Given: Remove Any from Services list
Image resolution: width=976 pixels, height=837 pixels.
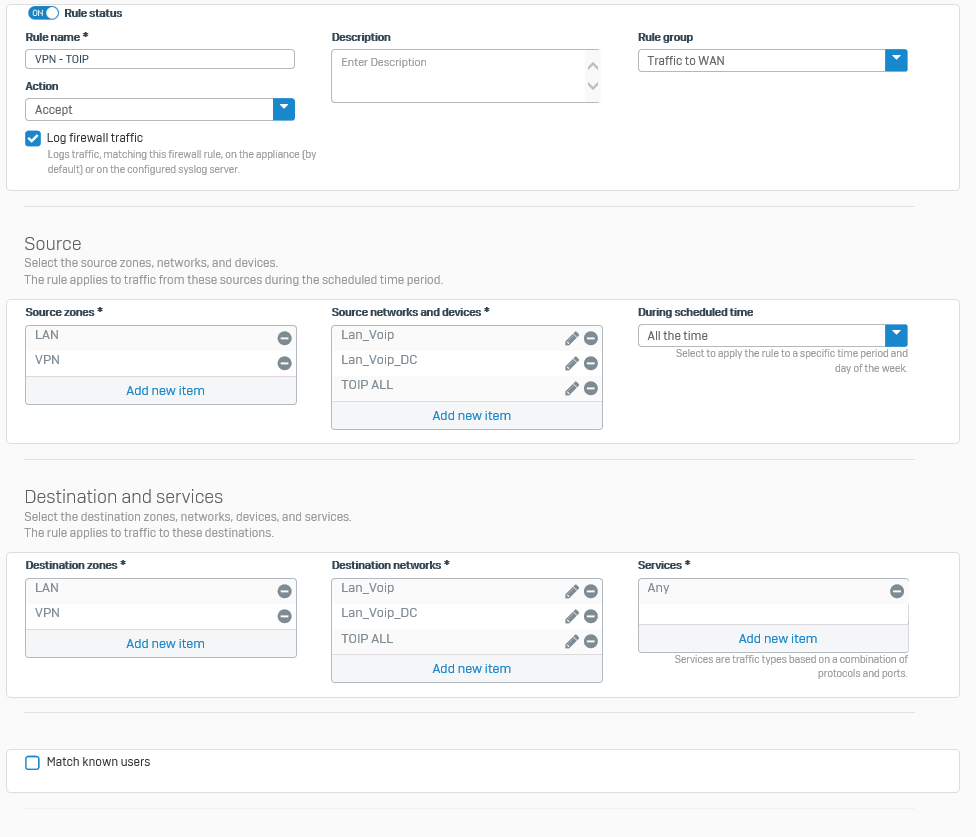Looking at the screenshot, I should pos(897,591).
